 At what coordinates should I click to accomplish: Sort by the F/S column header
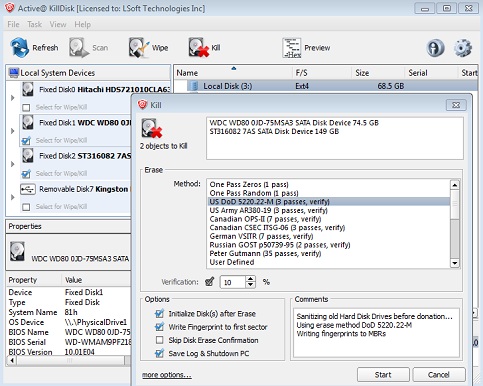pyautogui.click(x=322, y=73)
